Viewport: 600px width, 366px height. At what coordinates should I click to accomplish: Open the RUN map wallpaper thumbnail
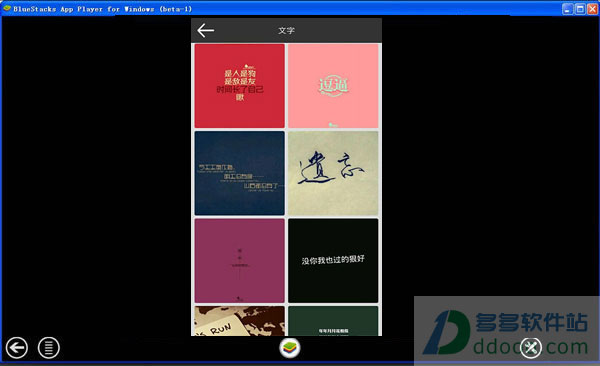(240, 321)
